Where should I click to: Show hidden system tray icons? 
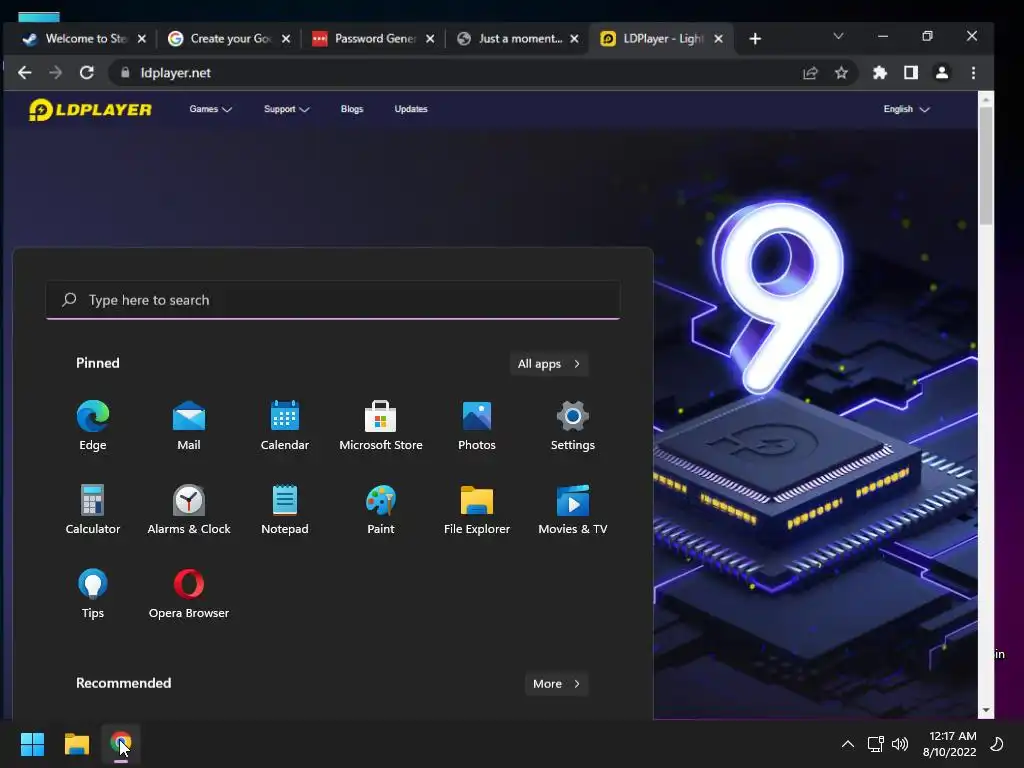pos(848,744)
